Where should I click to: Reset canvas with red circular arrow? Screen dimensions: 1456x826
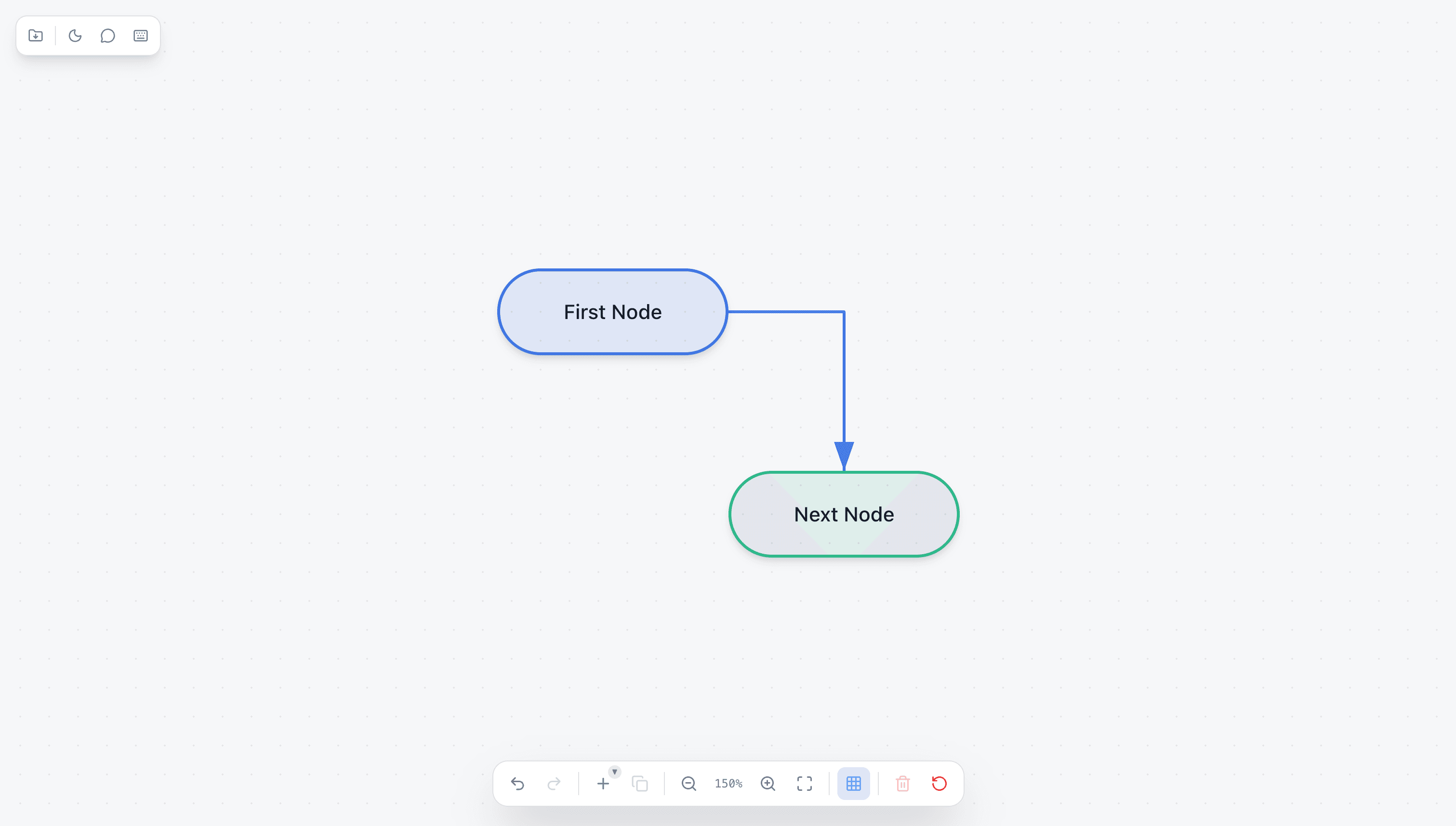click(940, 784)
